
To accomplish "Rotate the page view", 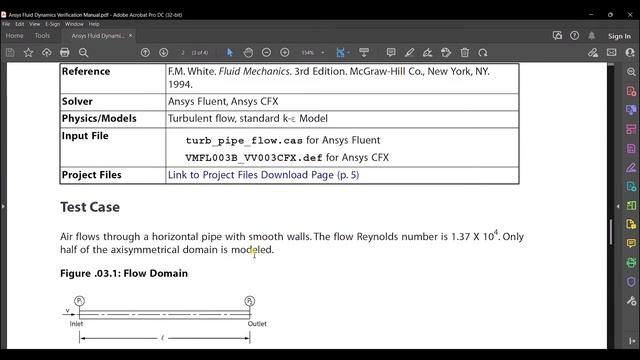I will tap(483, 53).
